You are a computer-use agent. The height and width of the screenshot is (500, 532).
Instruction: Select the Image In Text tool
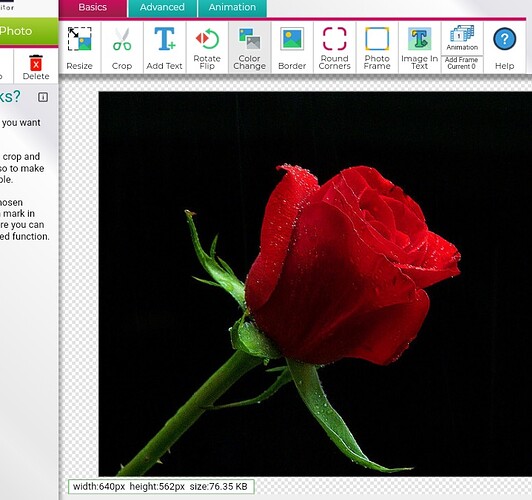tap(419, 47)
